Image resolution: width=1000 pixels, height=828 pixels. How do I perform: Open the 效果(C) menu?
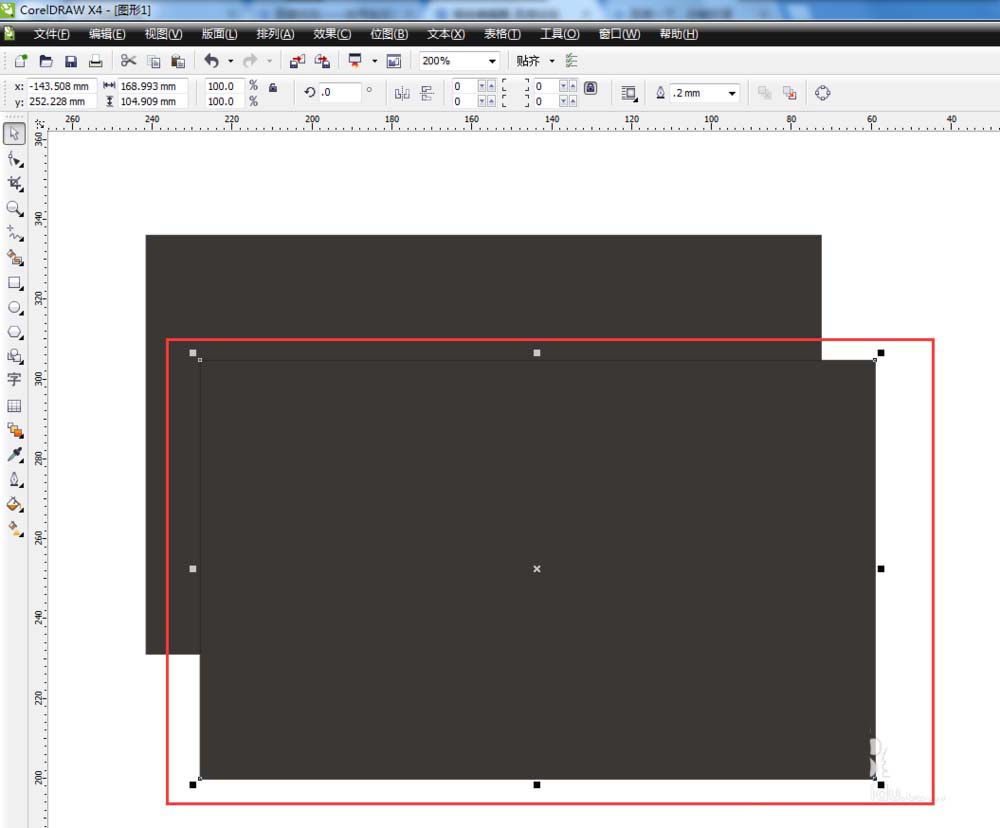pos(332,34)
